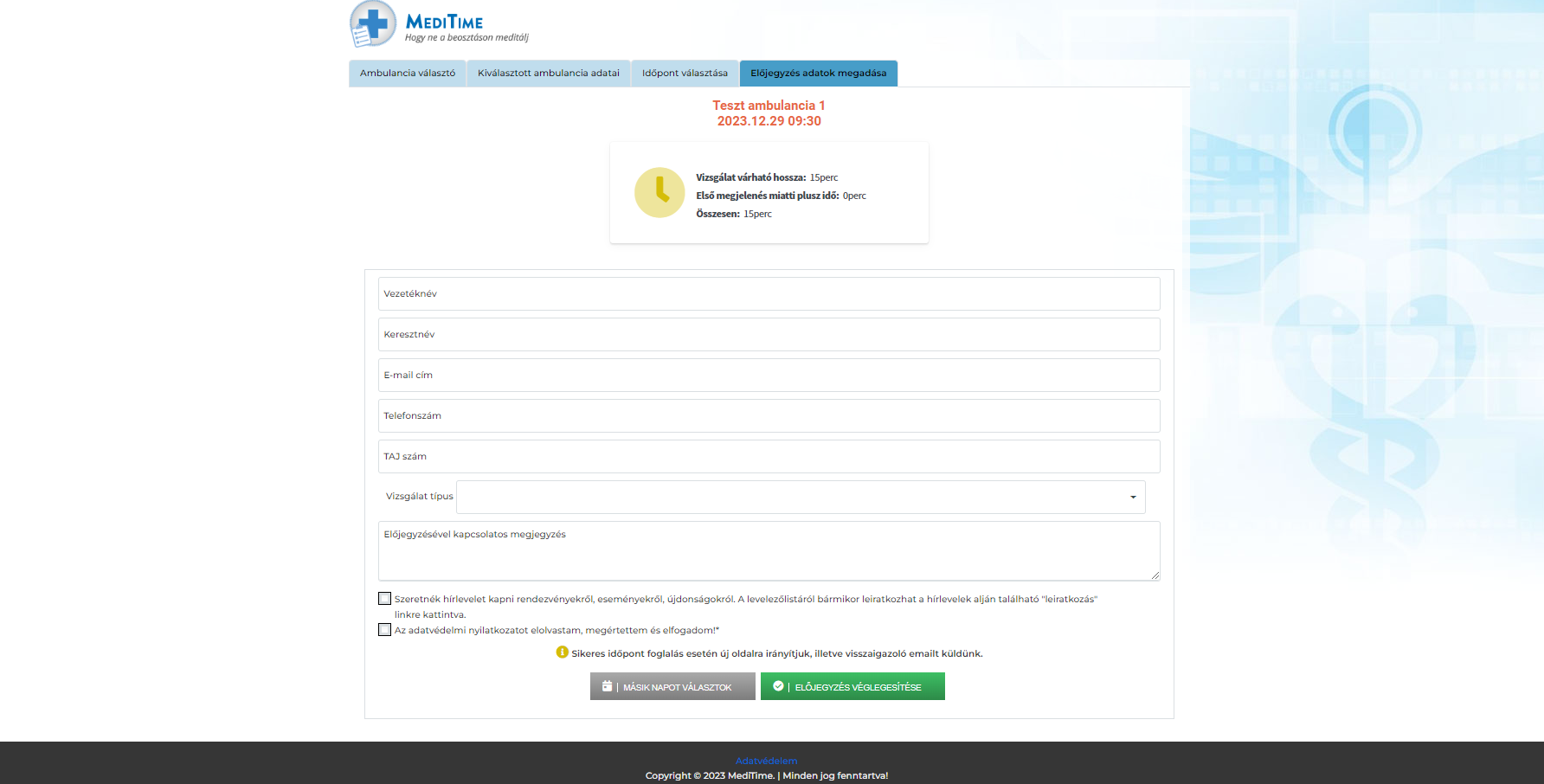The image size is (1544, 784).
Task: Enable the newsletter subscription checkbox
Action: 384,598
